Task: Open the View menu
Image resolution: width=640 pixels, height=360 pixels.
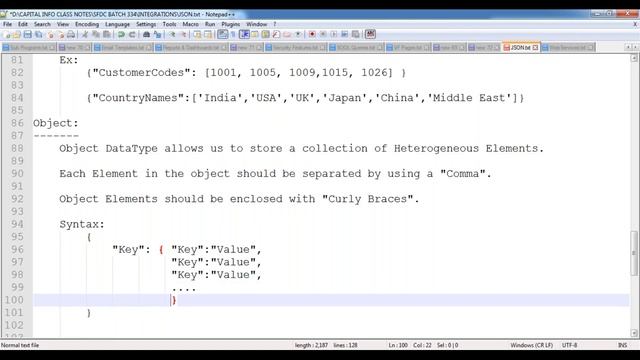Action: (63, 24)
